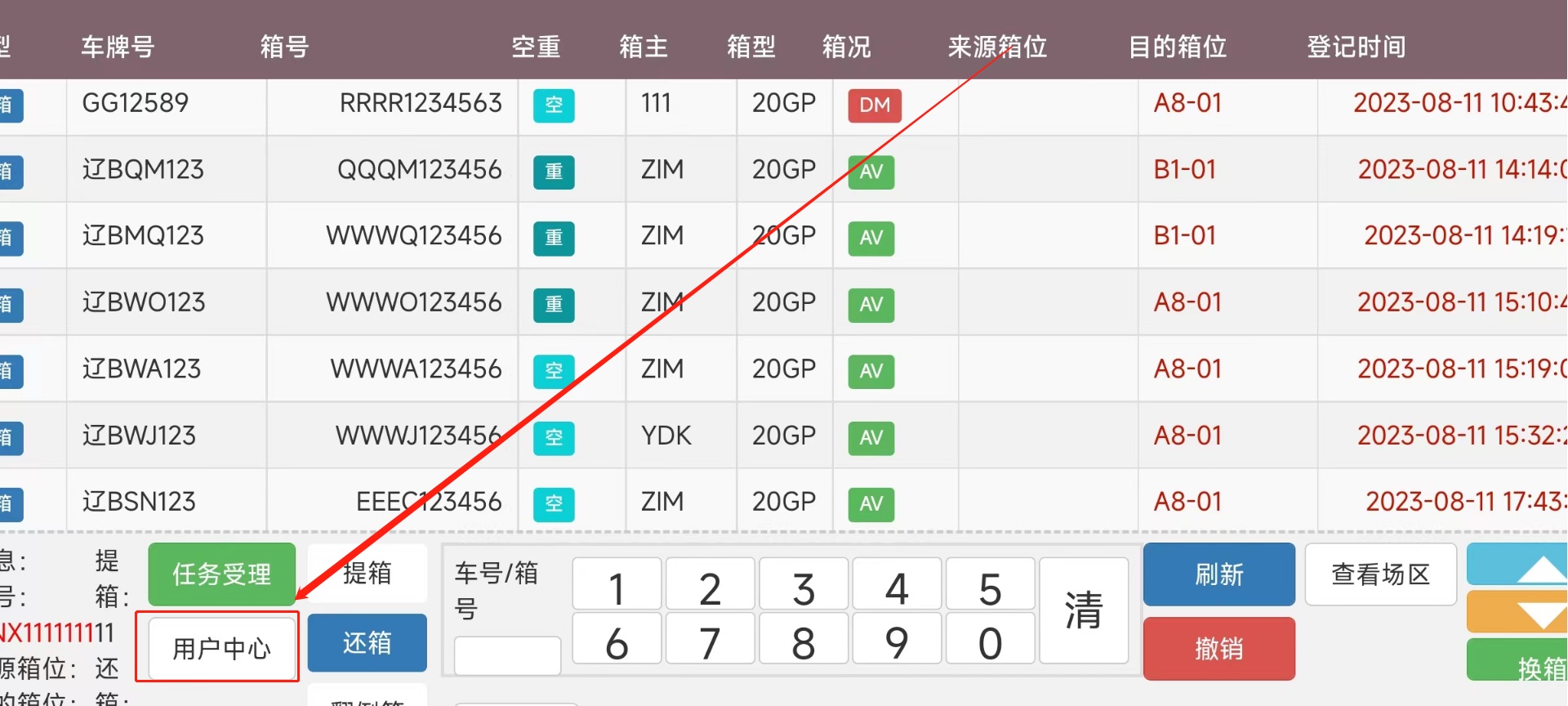Open 查看场区 yard view
The height and width of the screenshot is (706, 1568).
click(x=1380, y=574)
